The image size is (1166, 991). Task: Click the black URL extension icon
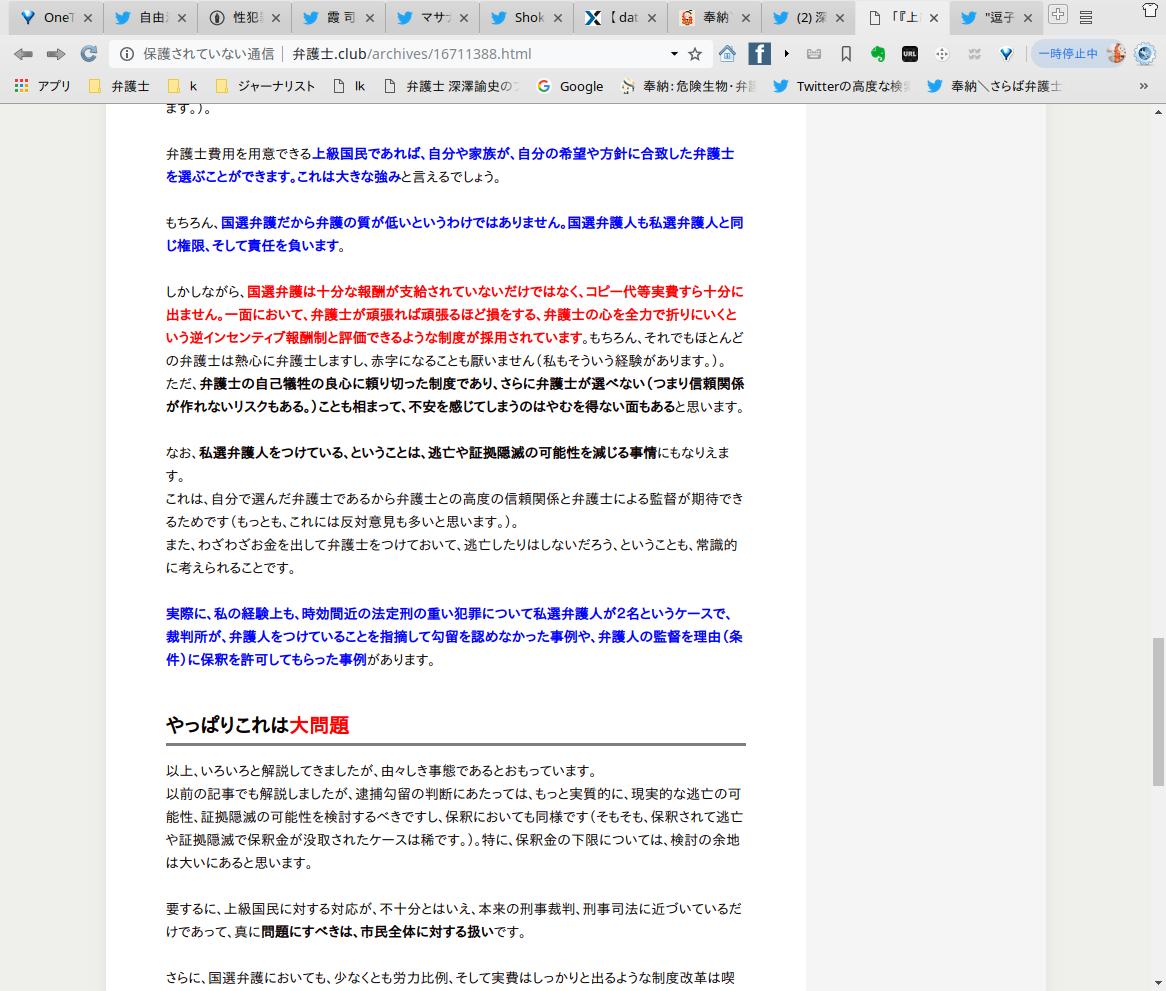(909, 54)
